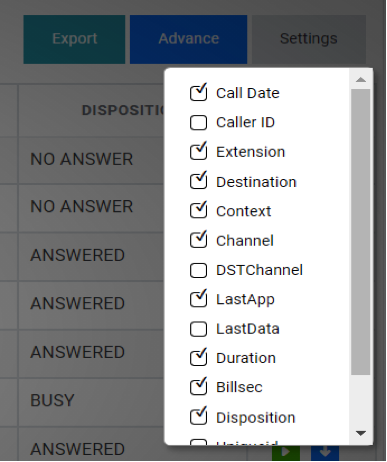
Task: Click the scrollbar up arrow
Action: (x=361, y=80)
